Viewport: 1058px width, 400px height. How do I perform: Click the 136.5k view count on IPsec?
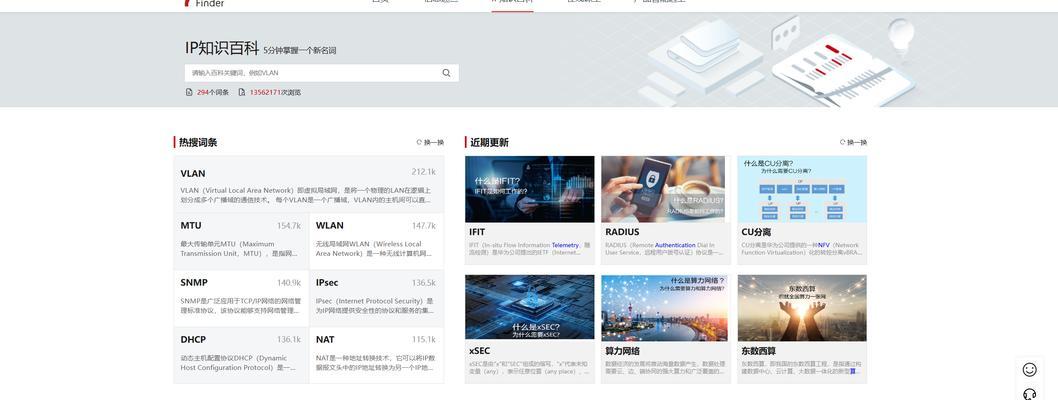point(424,283)
